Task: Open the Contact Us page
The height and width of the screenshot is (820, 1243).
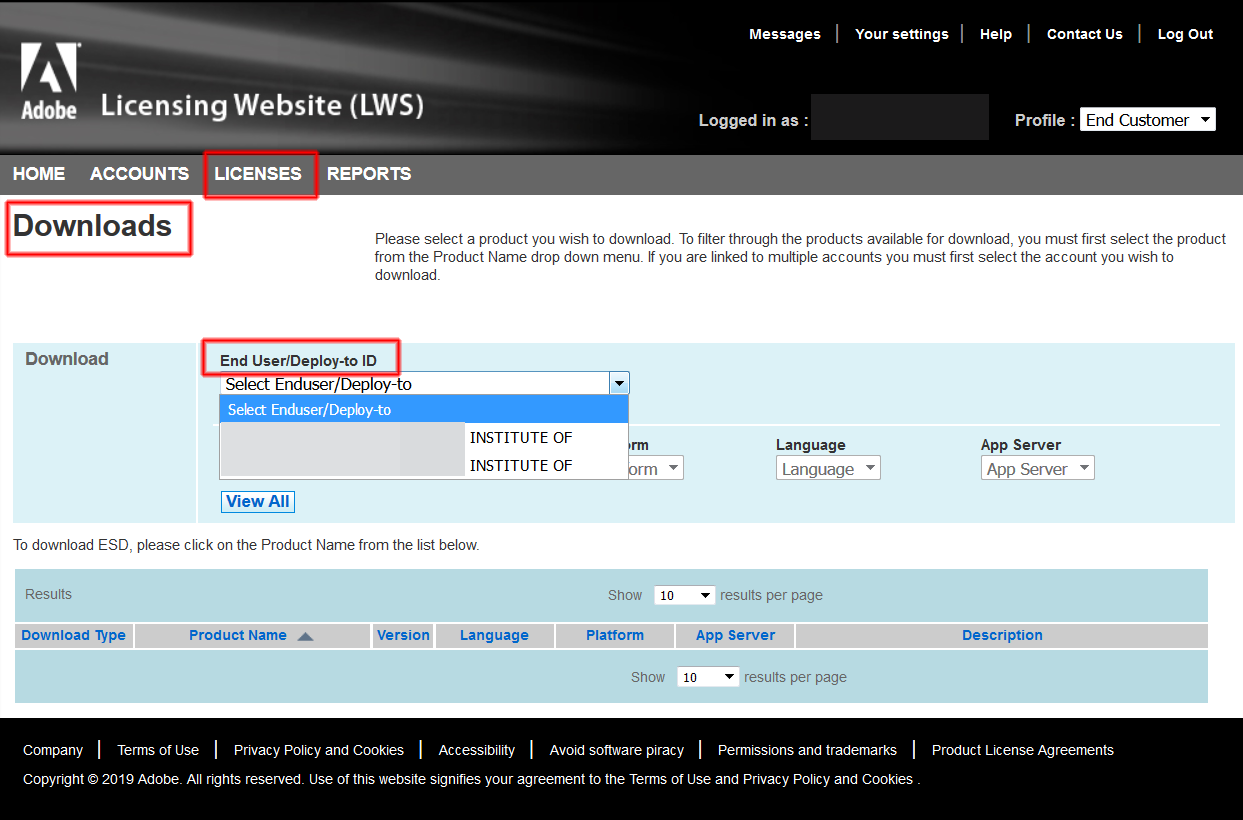Action: [1085, 34]
